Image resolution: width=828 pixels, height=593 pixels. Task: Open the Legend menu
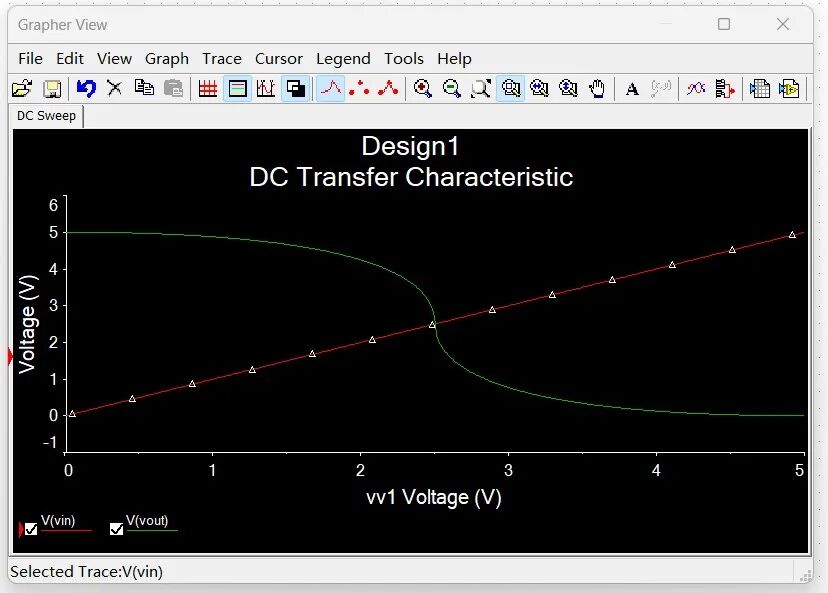[343, 59]
